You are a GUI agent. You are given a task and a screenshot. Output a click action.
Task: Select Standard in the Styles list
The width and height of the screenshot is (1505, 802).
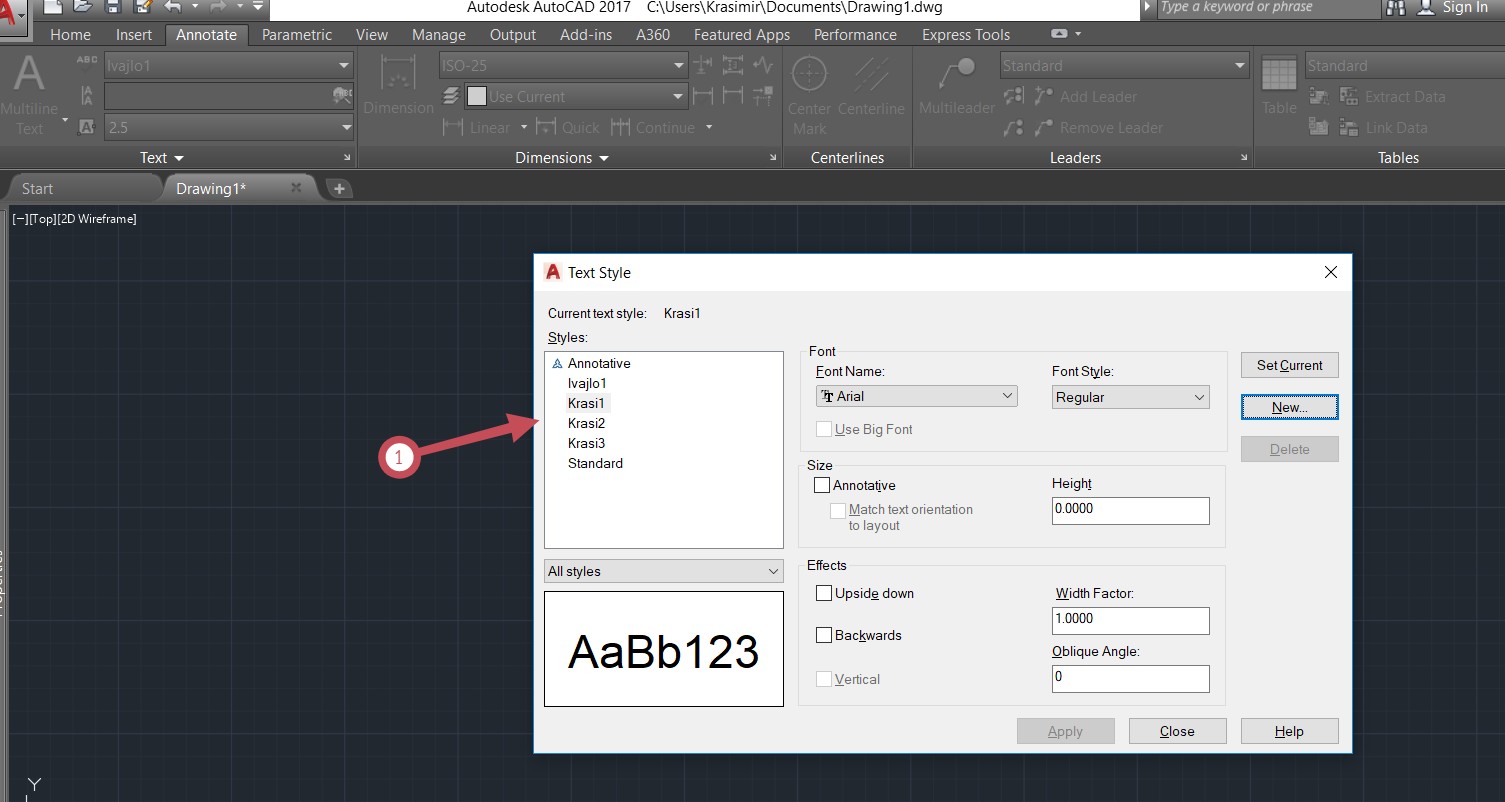pos(595,463)
